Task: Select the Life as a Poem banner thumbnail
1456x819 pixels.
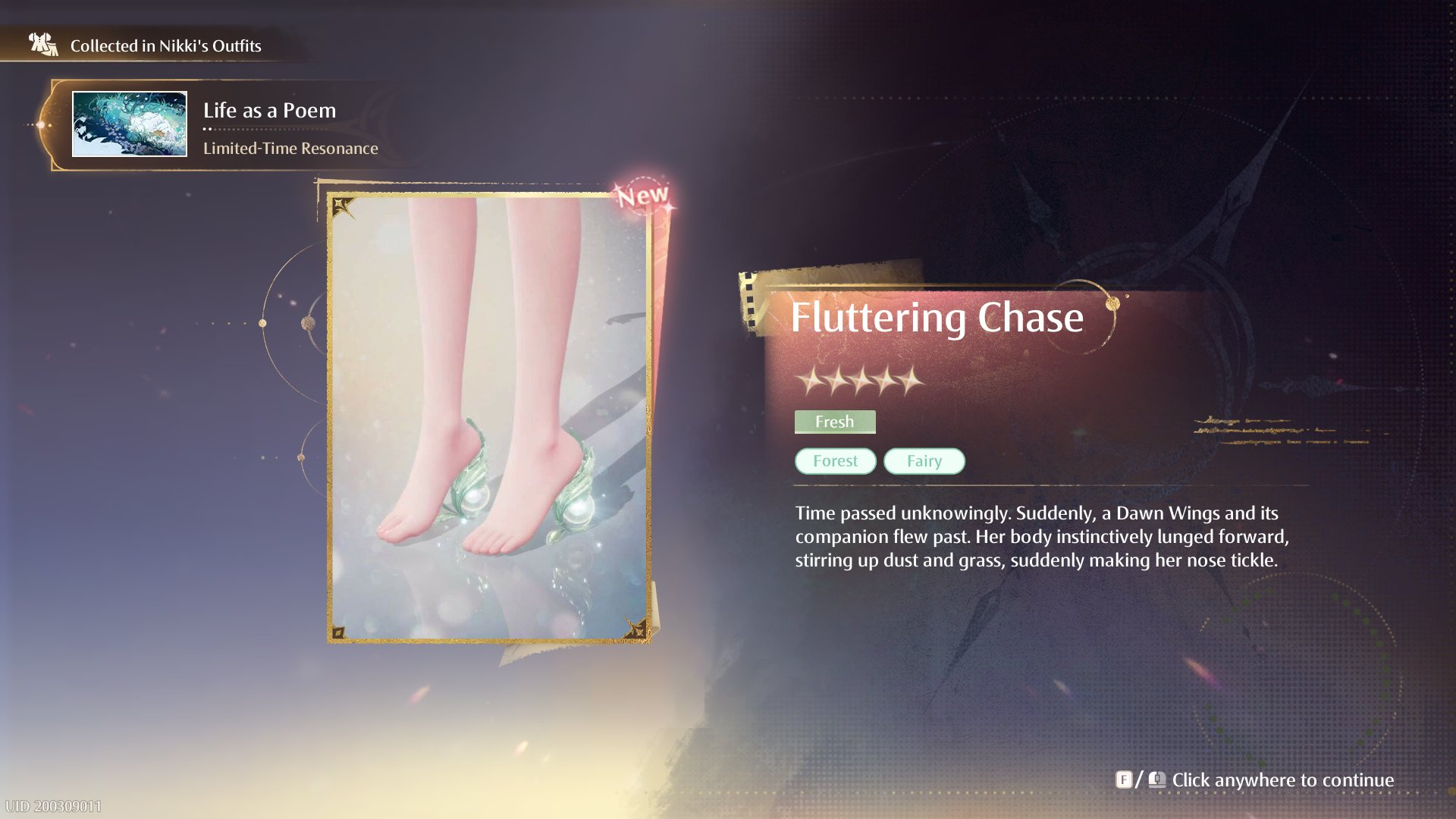Action: (x=130, y=124)
